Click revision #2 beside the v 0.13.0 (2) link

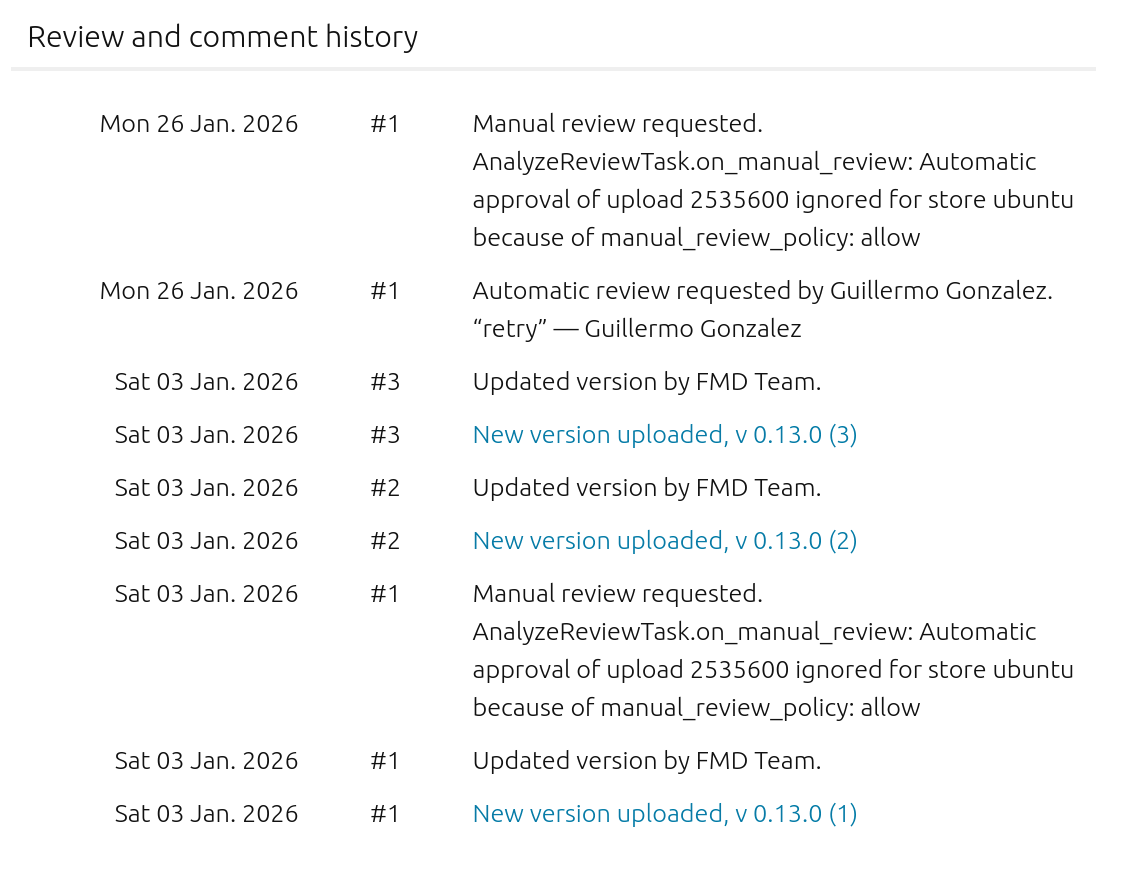[x=385, y=541]
